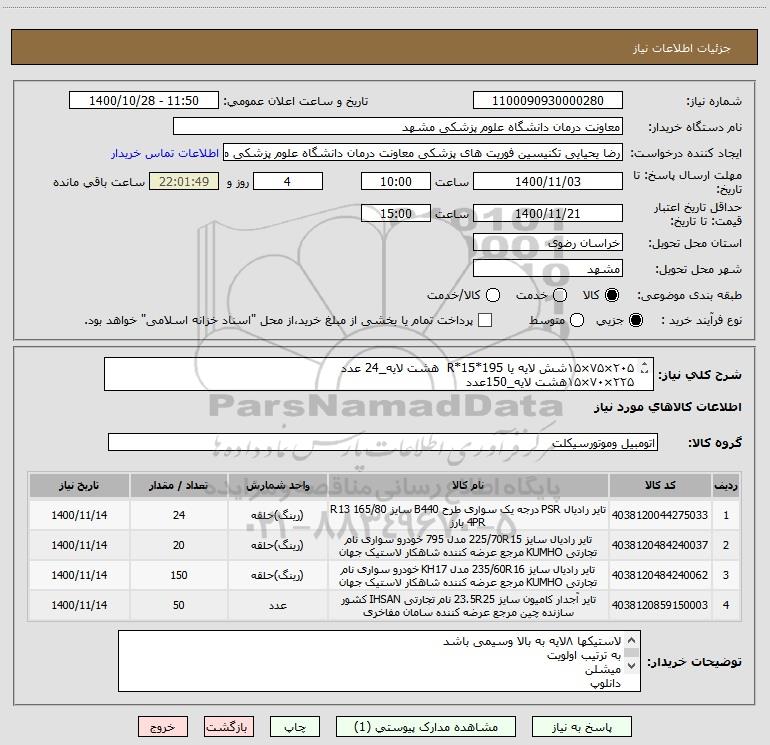Click the گروه کالا field اتومبیل وموتورسیکلت
This screenshot has width=770, height=745.
(x=383, y=442)
